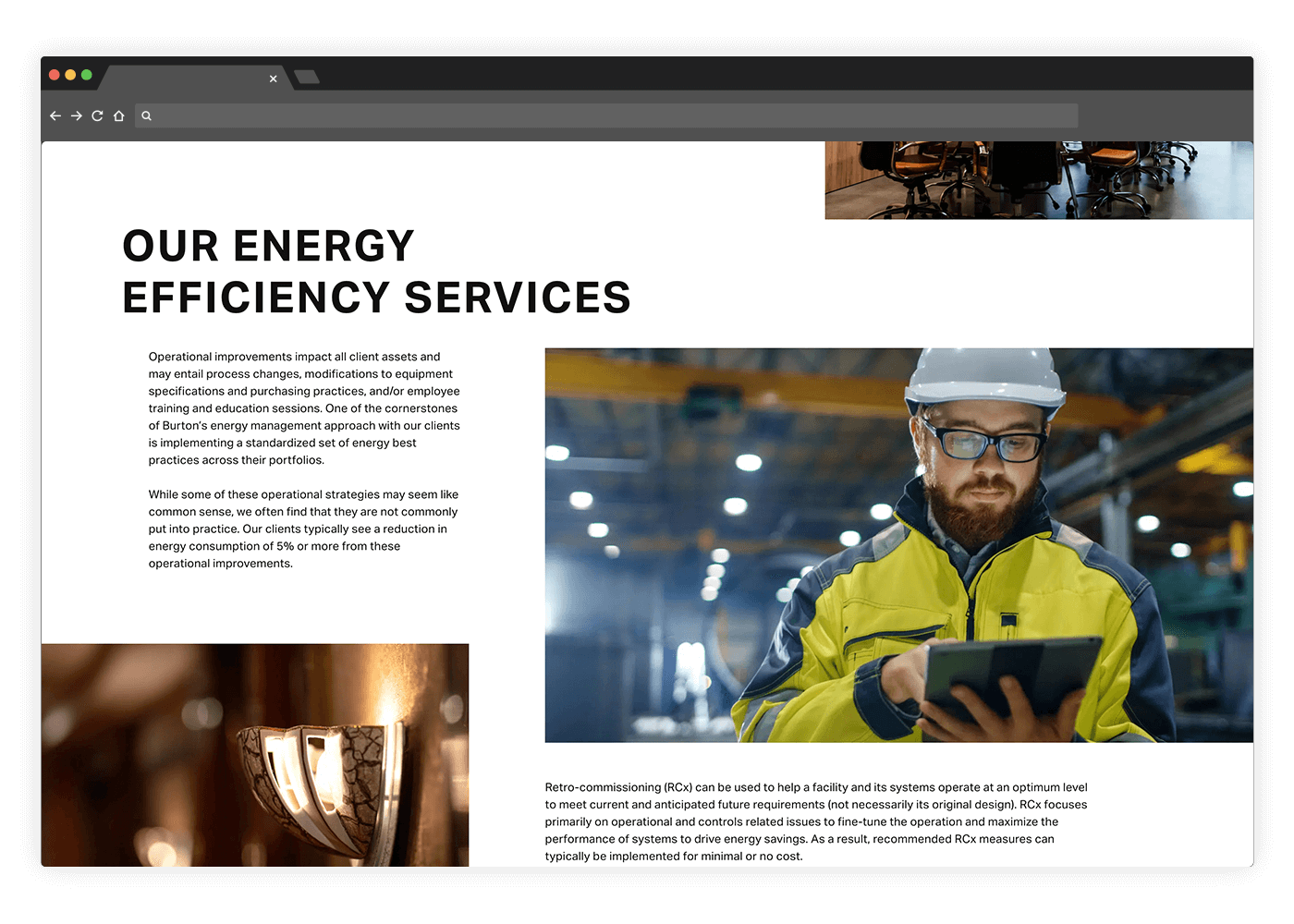1294x924 pixels.
Task: Click the paragraph starting "While some of these"
Action: click(x=303, y=529)
